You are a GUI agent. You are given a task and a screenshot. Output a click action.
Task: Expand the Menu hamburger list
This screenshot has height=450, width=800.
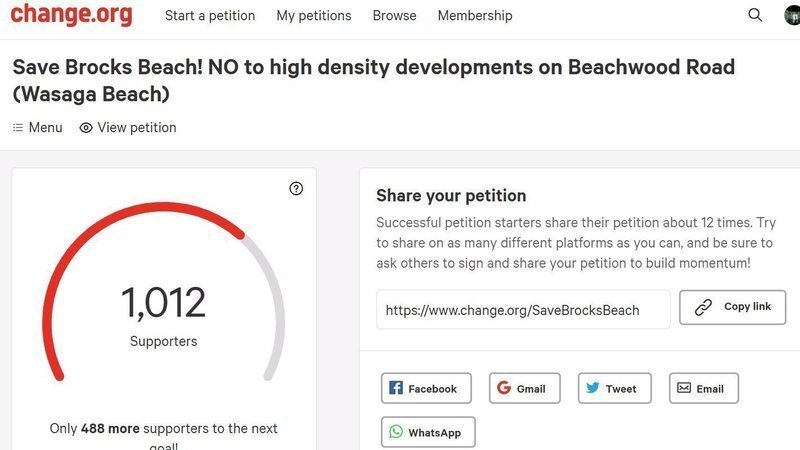37,128
